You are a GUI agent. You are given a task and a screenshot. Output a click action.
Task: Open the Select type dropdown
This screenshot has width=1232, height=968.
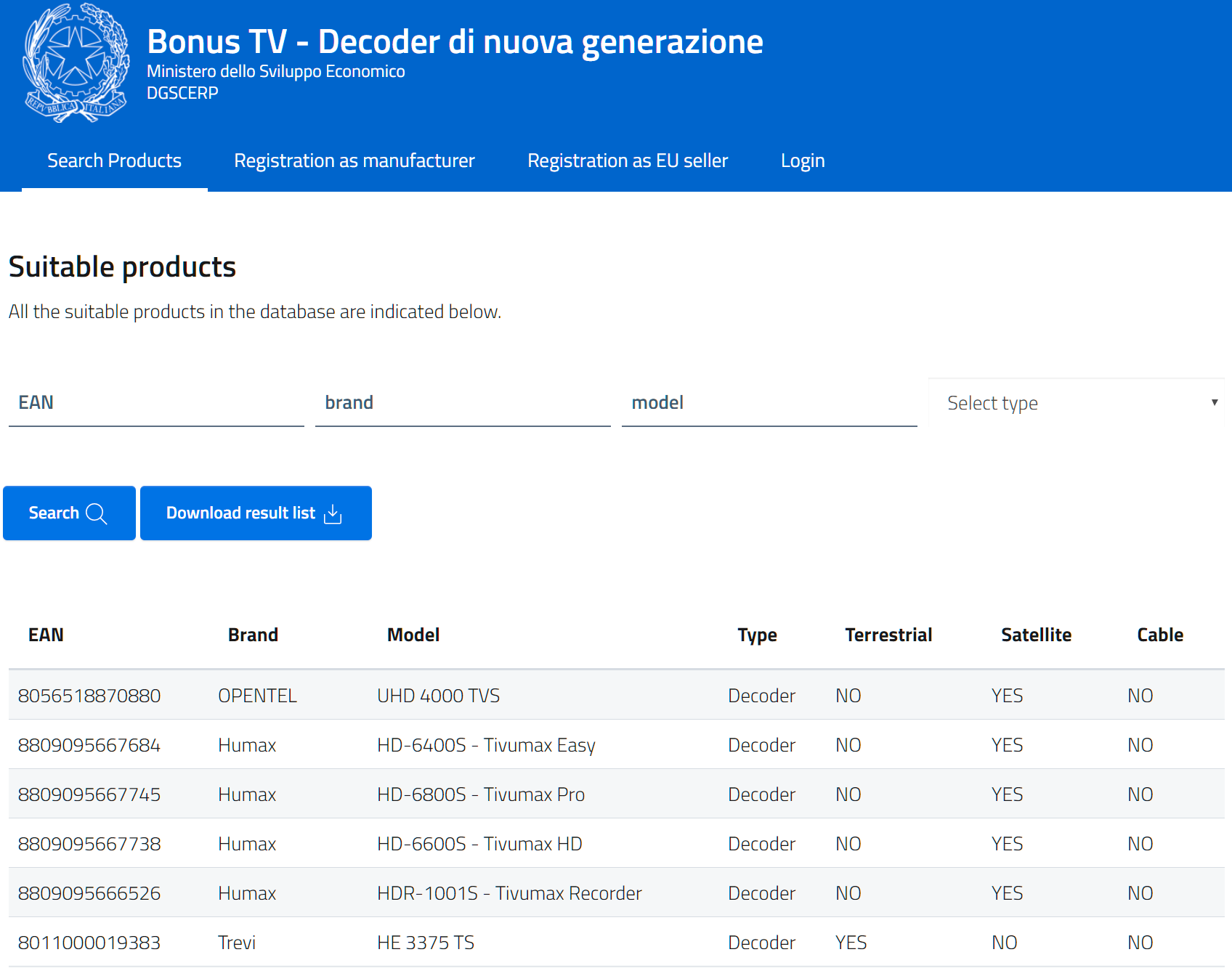click(1075, 403)
